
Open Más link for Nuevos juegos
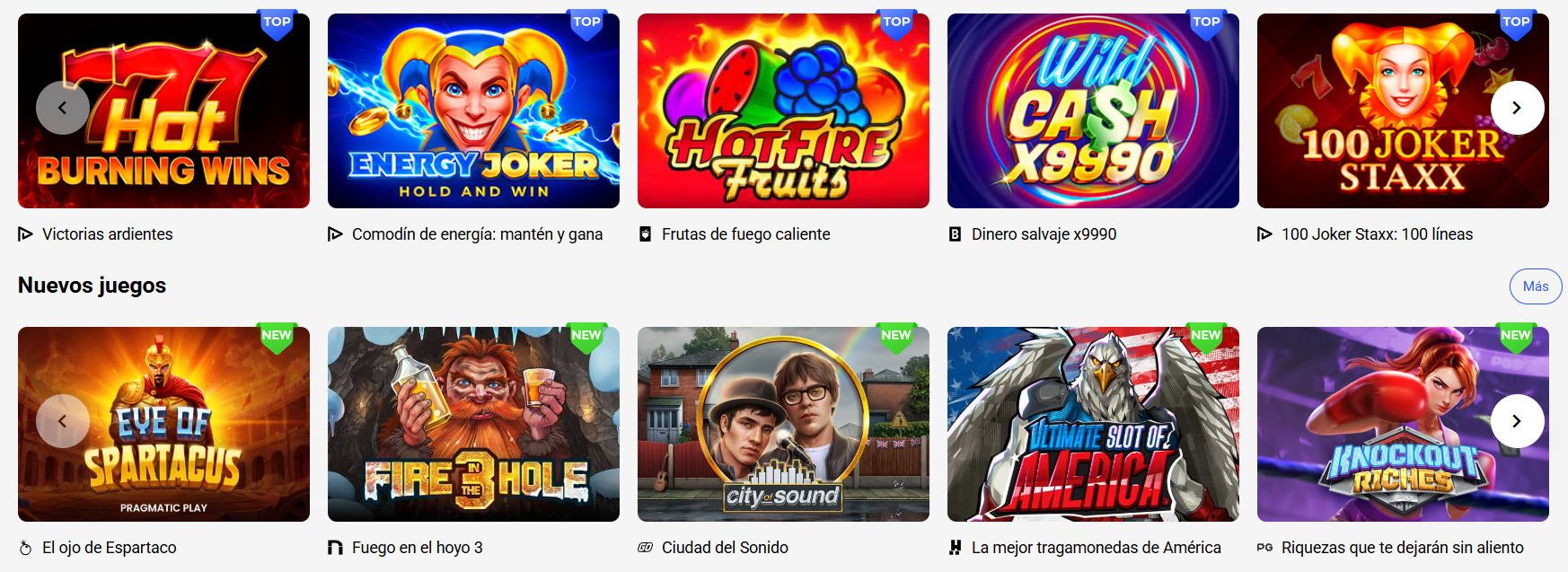1536,286
